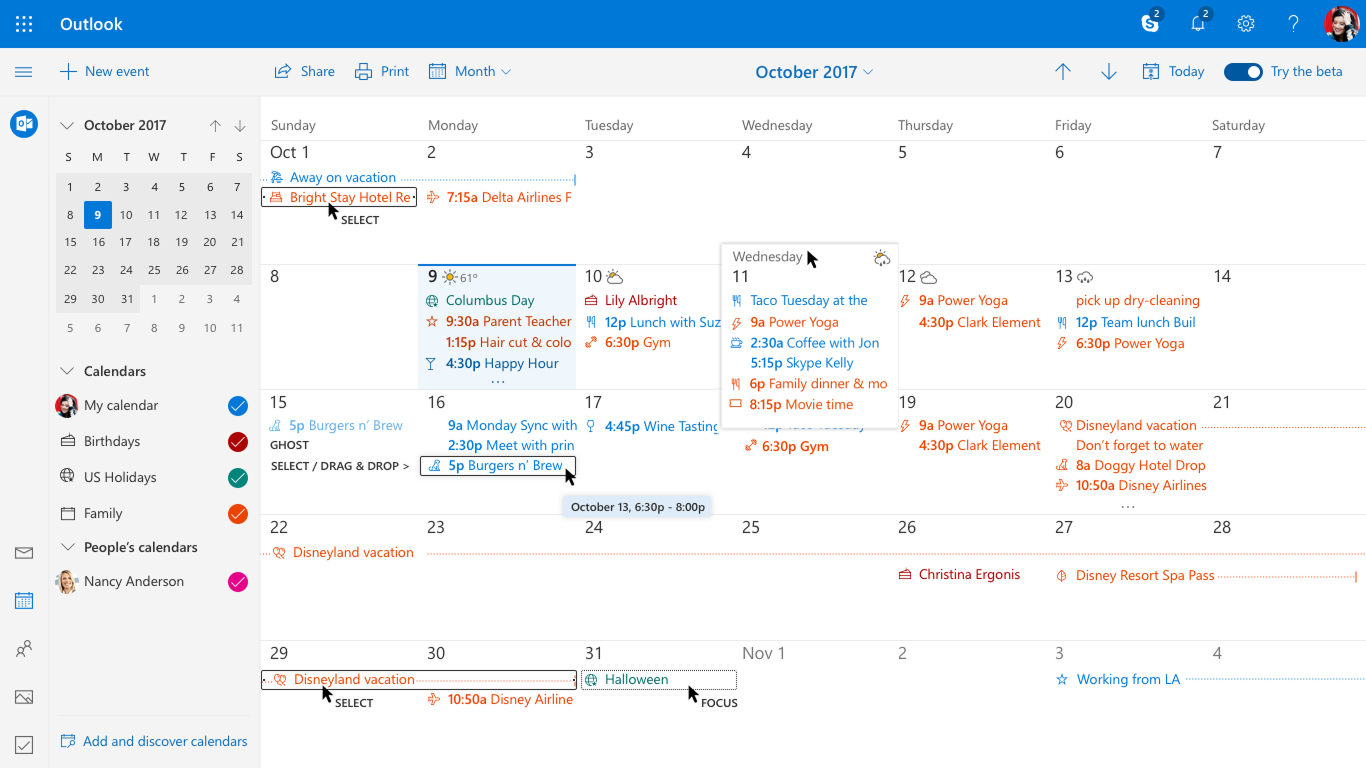1366x768 pixels.
Task: Open 9:30a Parent Teacher event
Action: (498, 321)
